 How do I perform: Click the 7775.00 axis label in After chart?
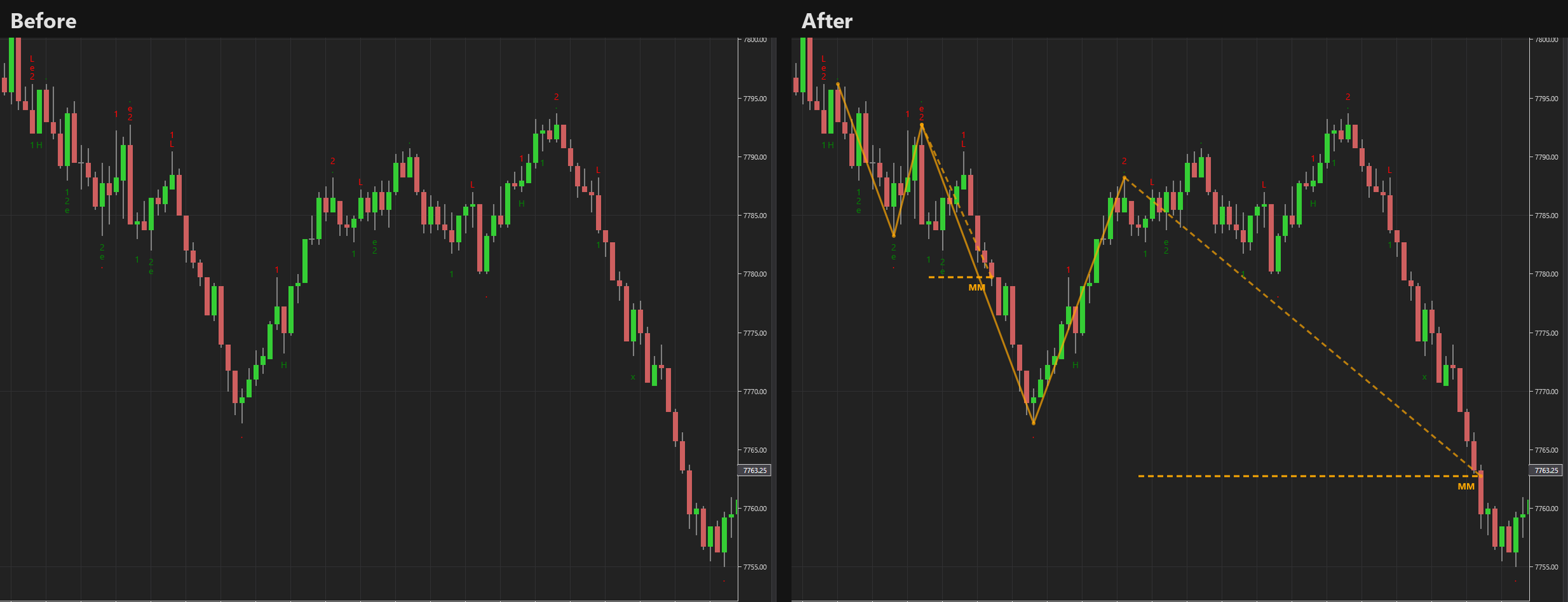(x=1546, y=333)
